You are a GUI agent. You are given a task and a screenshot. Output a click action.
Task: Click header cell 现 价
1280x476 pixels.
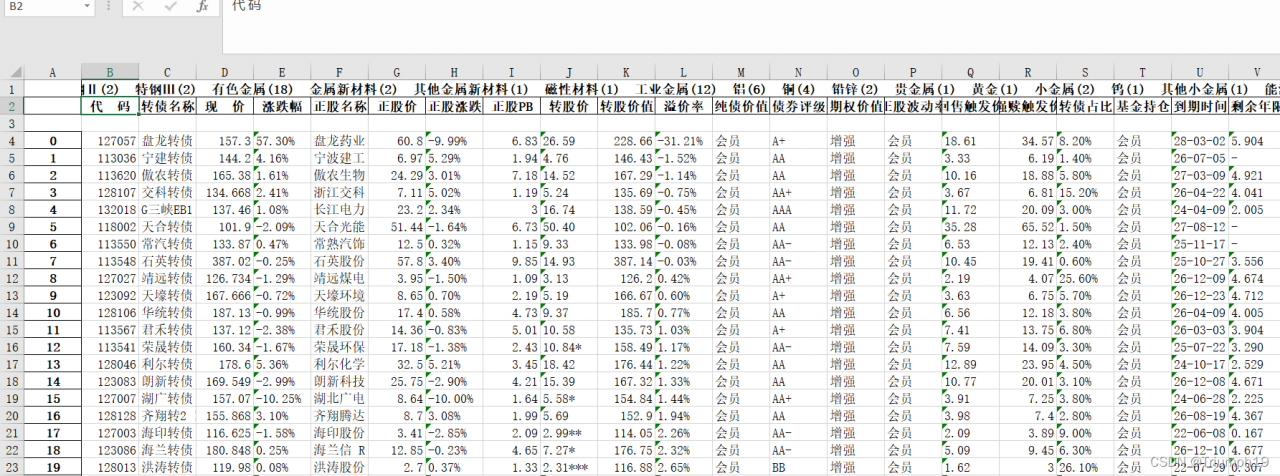225,106
